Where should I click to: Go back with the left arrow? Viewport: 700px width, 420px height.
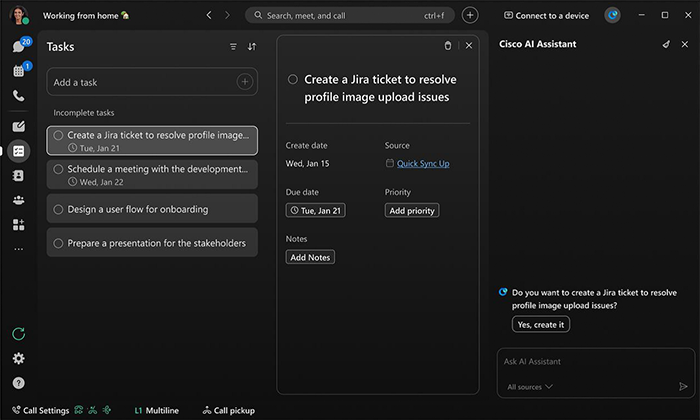coord(209,15)
